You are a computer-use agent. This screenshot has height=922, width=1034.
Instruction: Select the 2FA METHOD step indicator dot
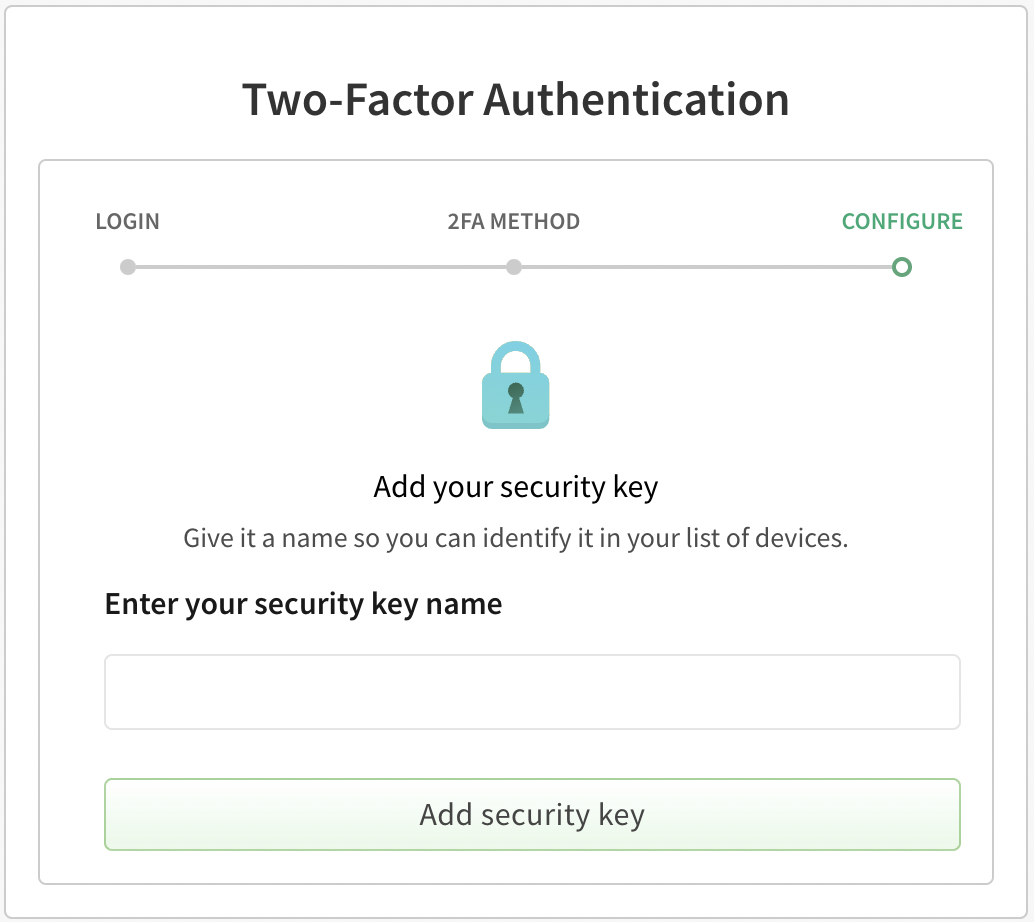[513, 267]
